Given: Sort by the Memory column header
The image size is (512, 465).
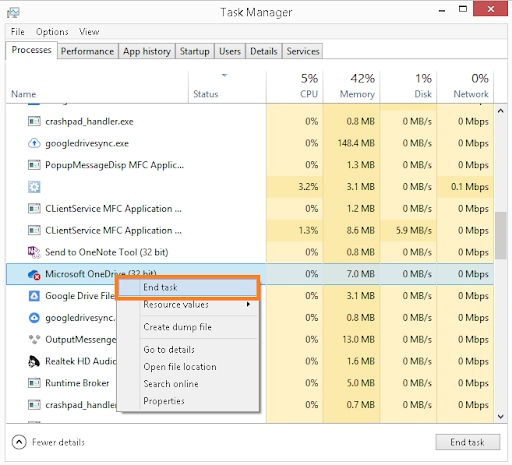Looking at the screenshot, I should point(351,87).
